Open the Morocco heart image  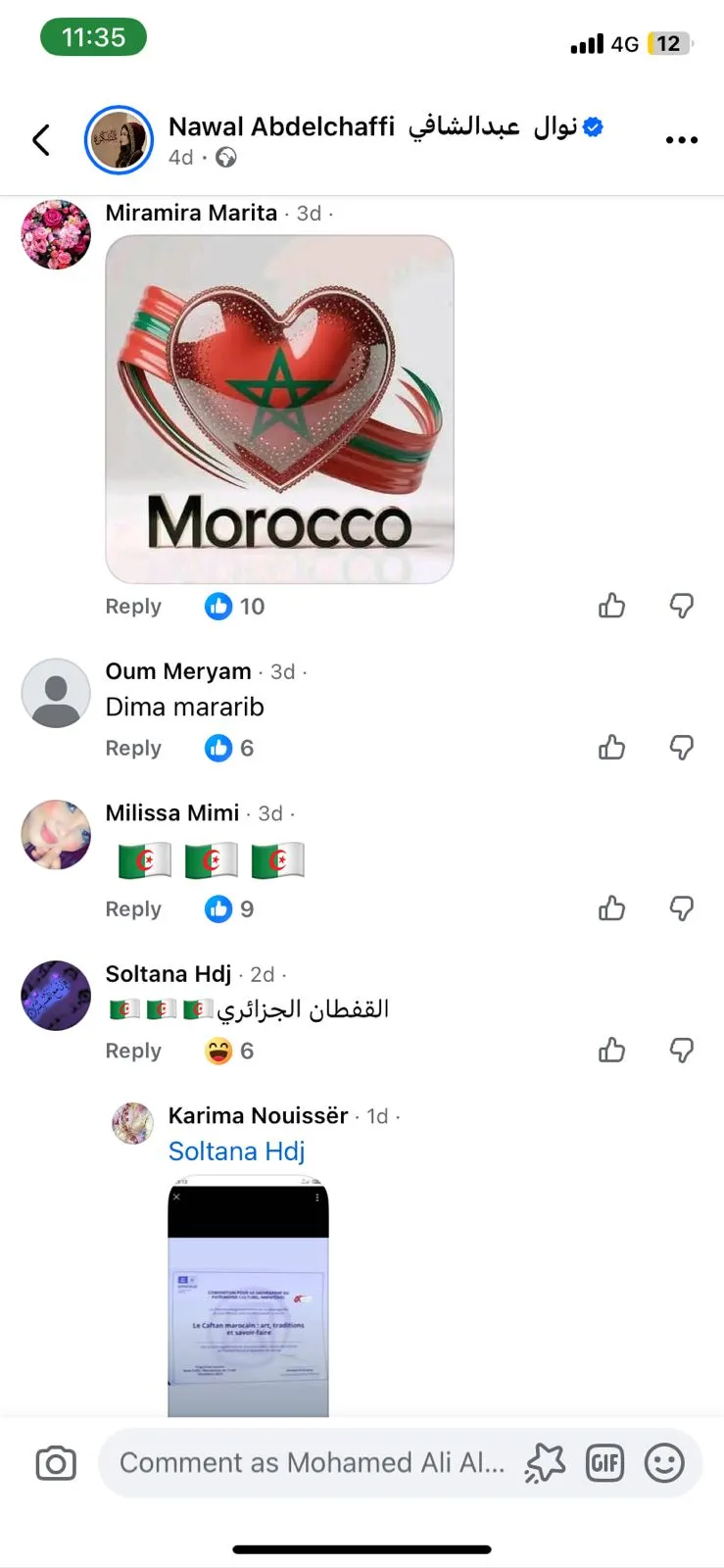(x=279, y=409)
